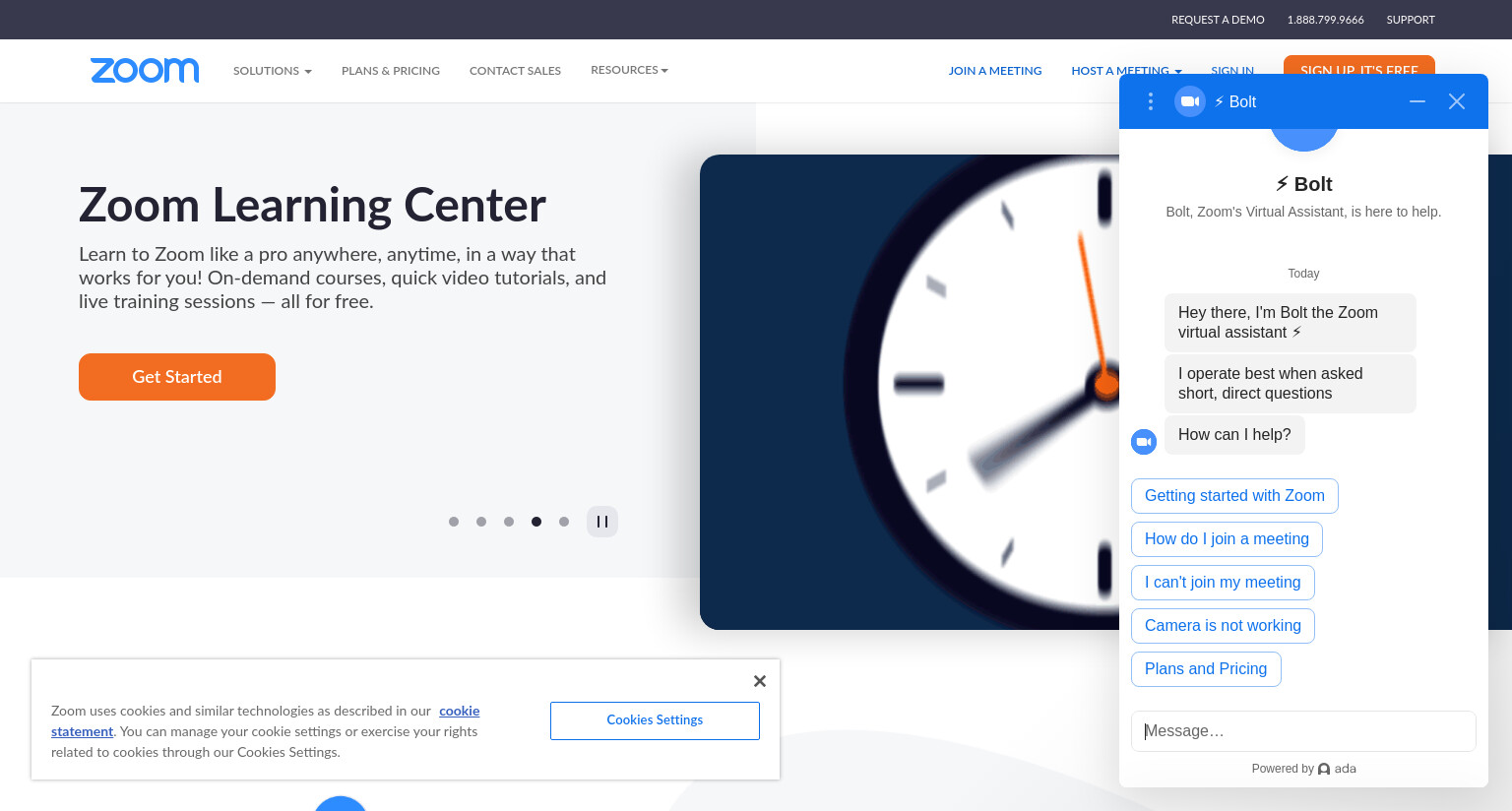Image resolution: width=1512 pixels, height=811 pixels.
Task: Close the Bolt chat window
Action: pyautogui.click(x=1457, y=101)
